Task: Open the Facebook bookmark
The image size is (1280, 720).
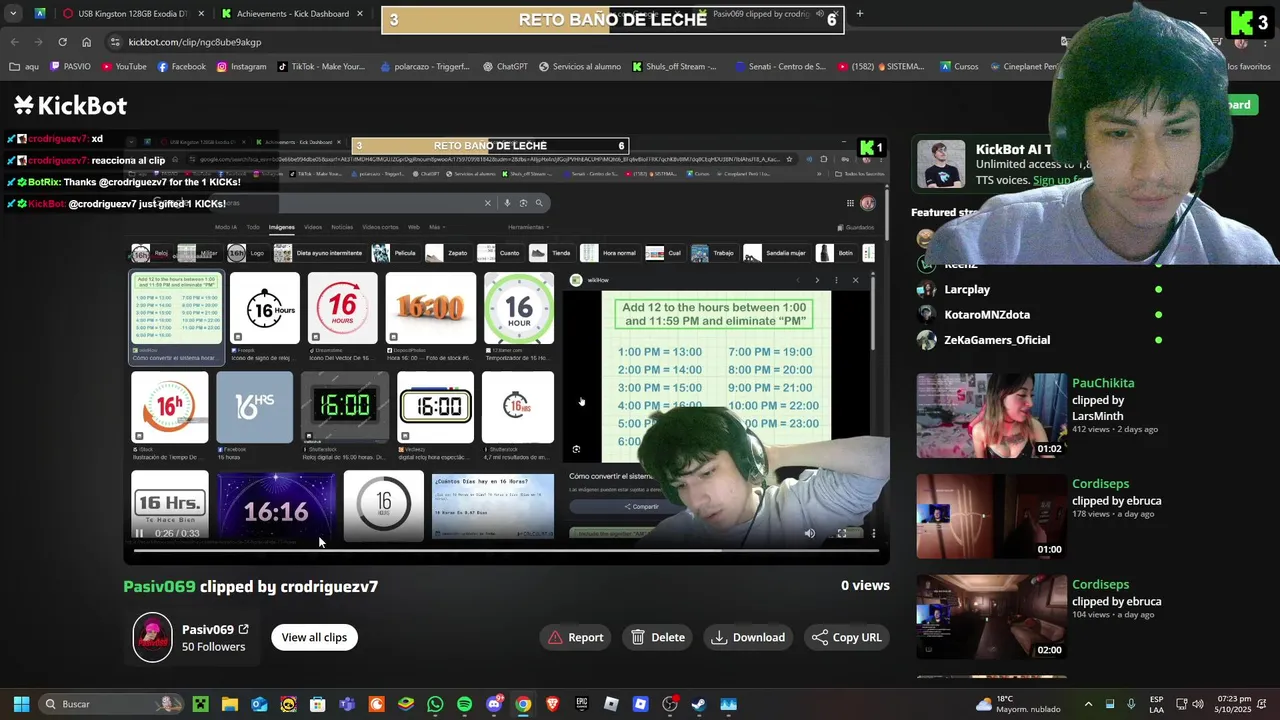Action: 181,67
